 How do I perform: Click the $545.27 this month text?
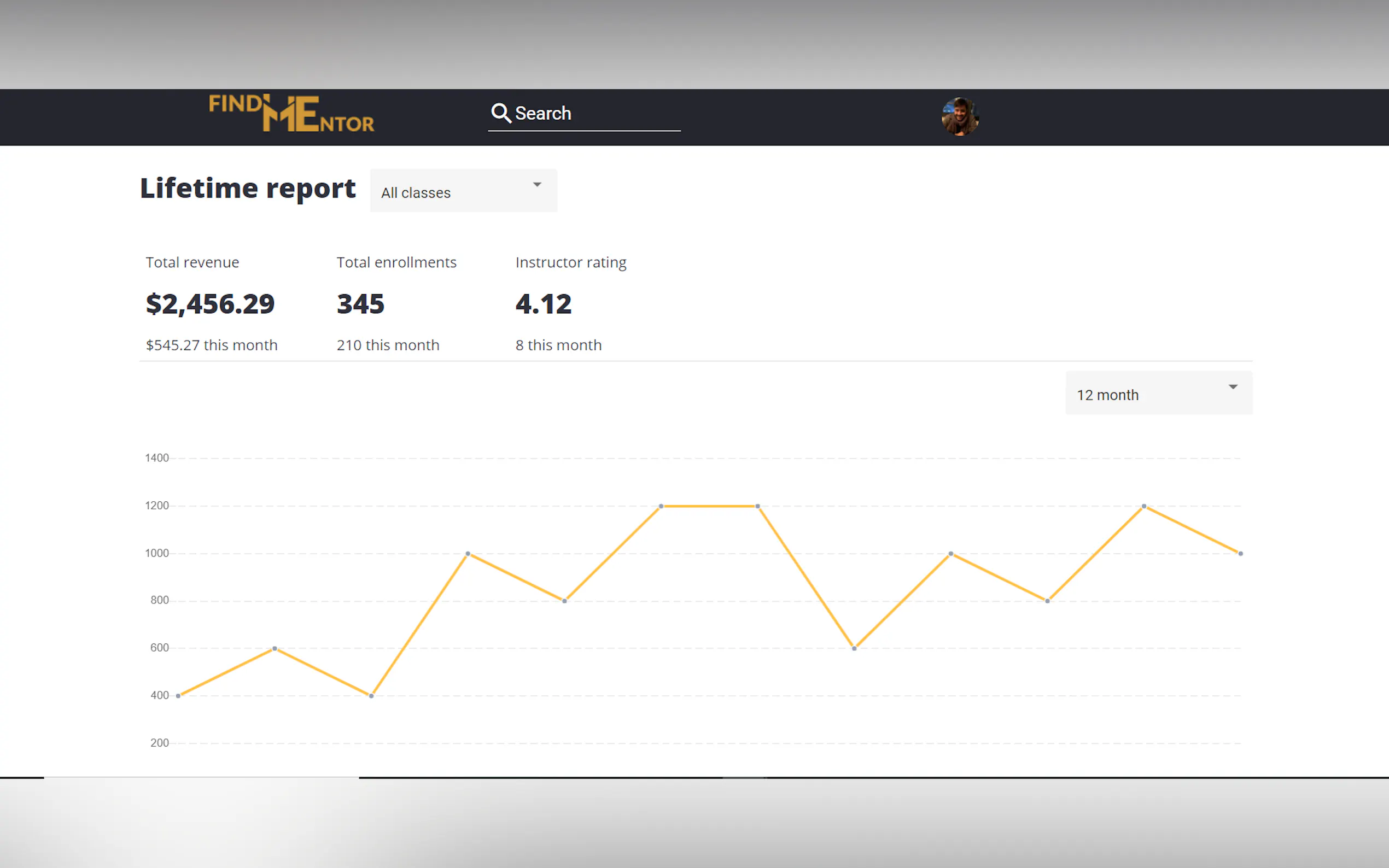tap(211, 345)
